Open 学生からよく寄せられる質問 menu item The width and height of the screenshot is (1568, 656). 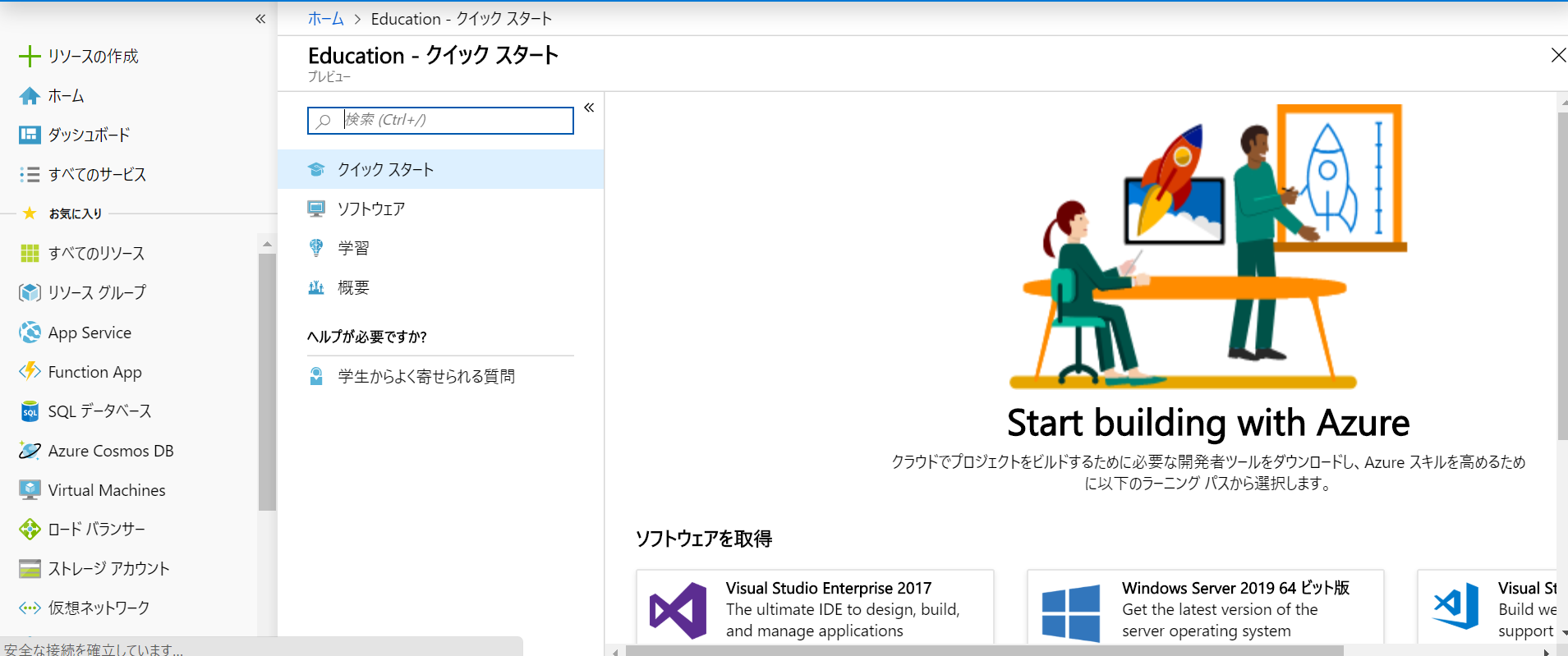click(441, 376)
